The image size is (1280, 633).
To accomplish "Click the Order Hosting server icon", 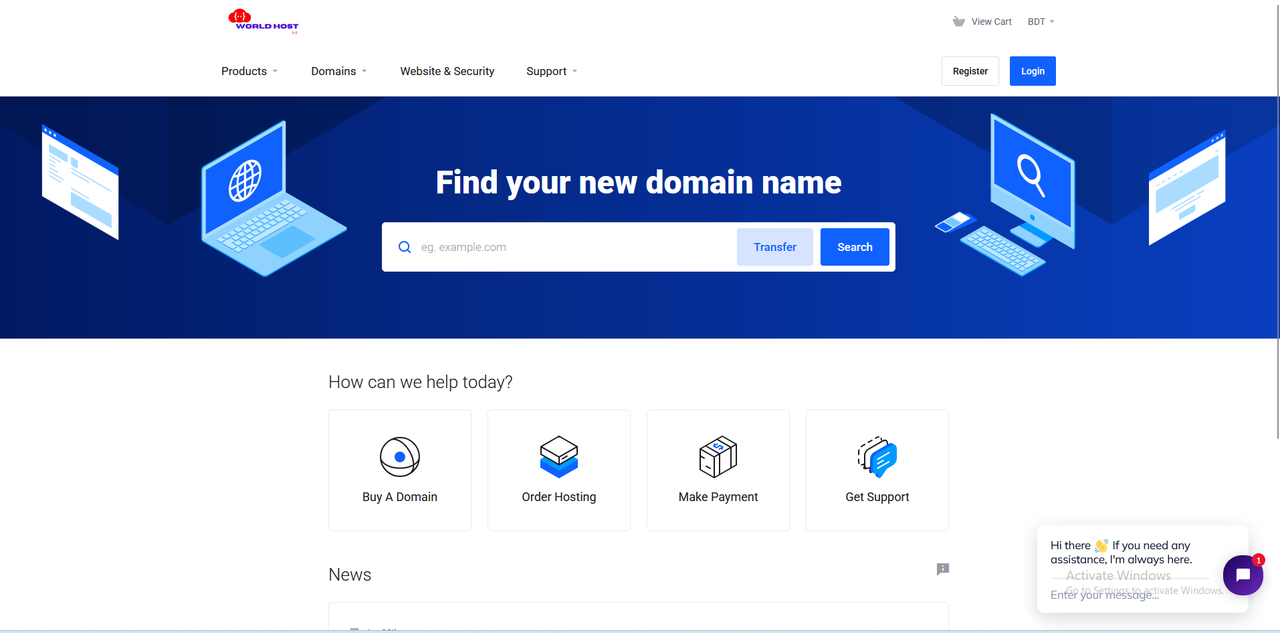I will [559, 457].
